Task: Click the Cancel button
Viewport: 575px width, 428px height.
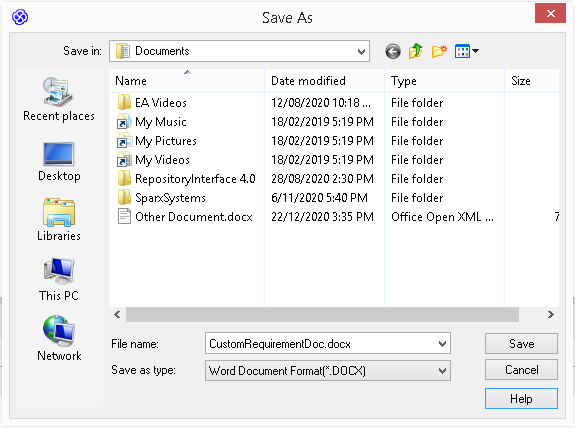Action: coord(521,370)
